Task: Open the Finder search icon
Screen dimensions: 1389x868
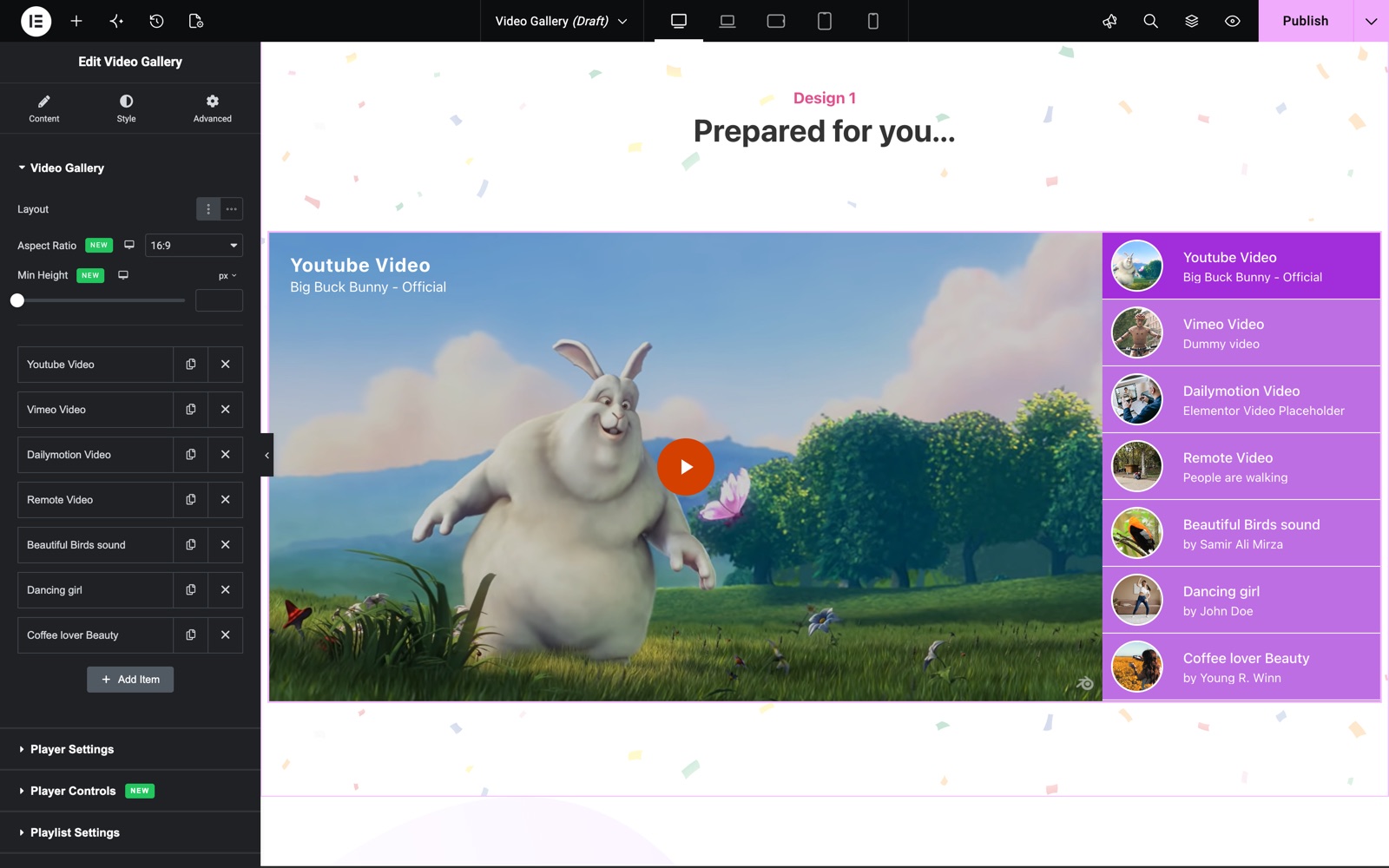Action: tap(1150, 21)
